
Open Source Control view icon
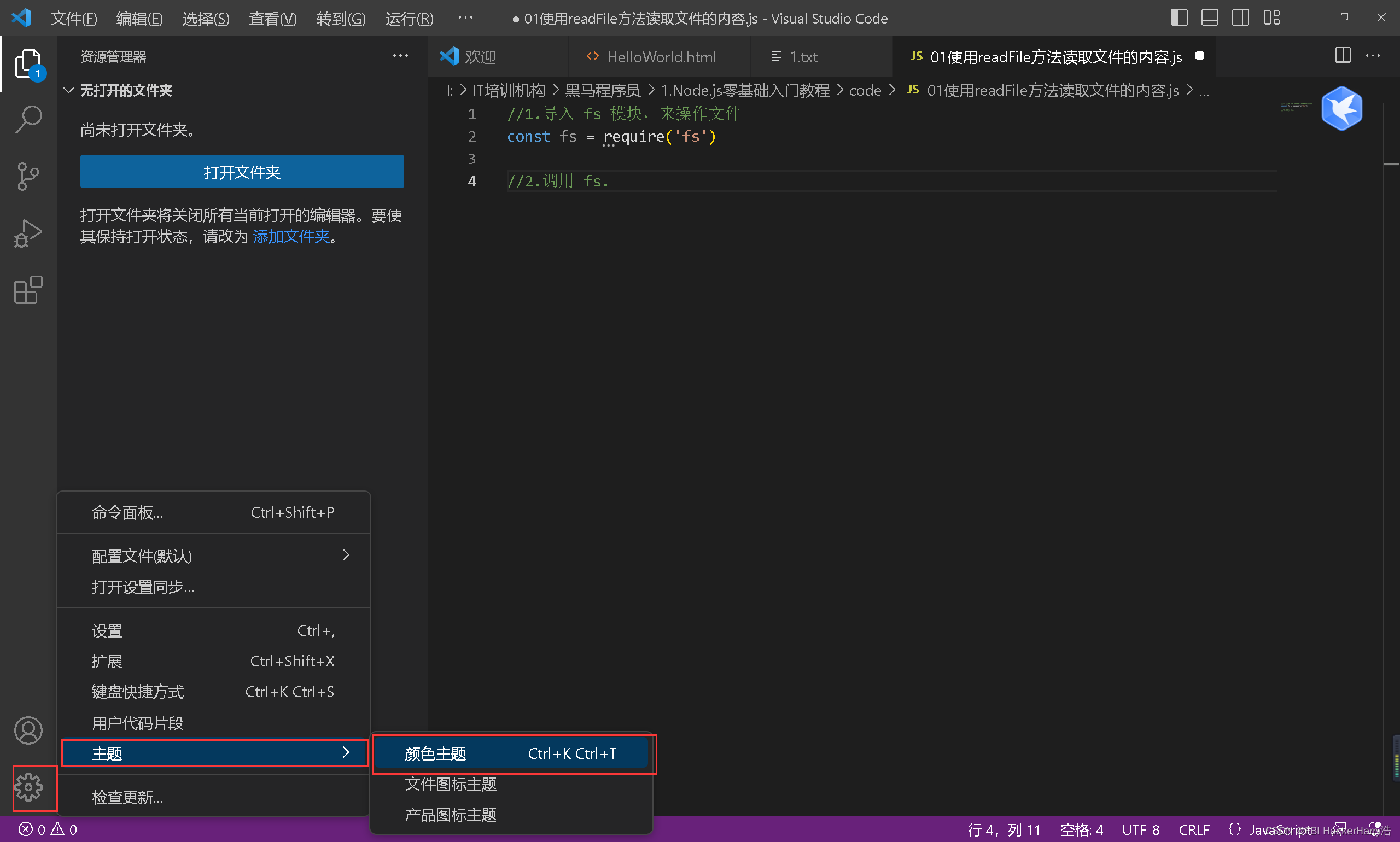tap(28, 177)
